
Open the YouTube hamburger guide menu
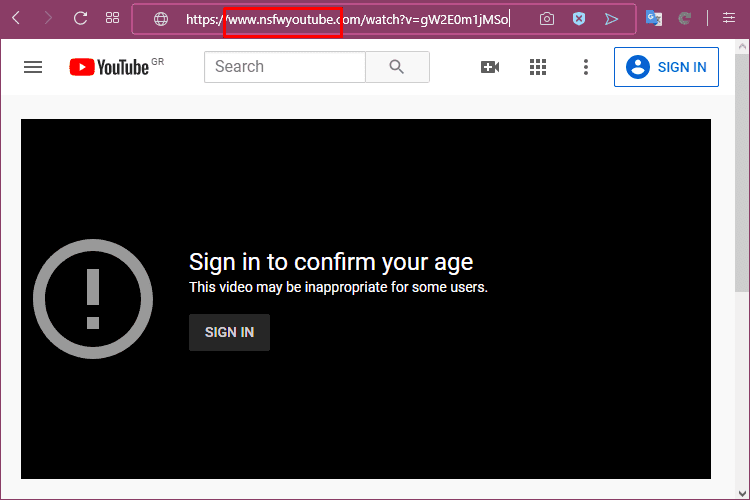click(33, 67)
